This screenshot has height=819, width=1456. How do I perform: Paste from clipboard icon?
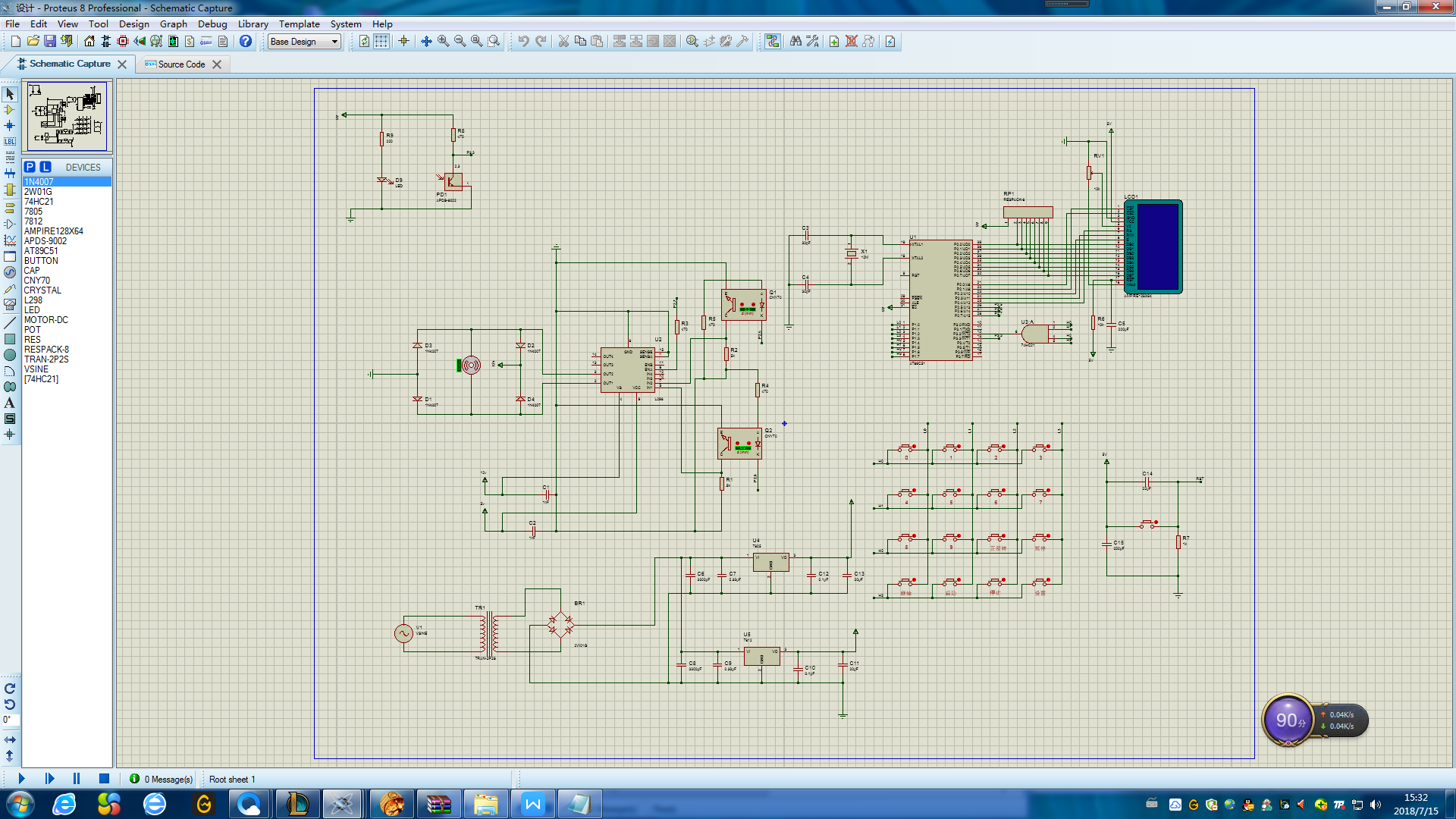pyautogui.click(x=597, y=42)
